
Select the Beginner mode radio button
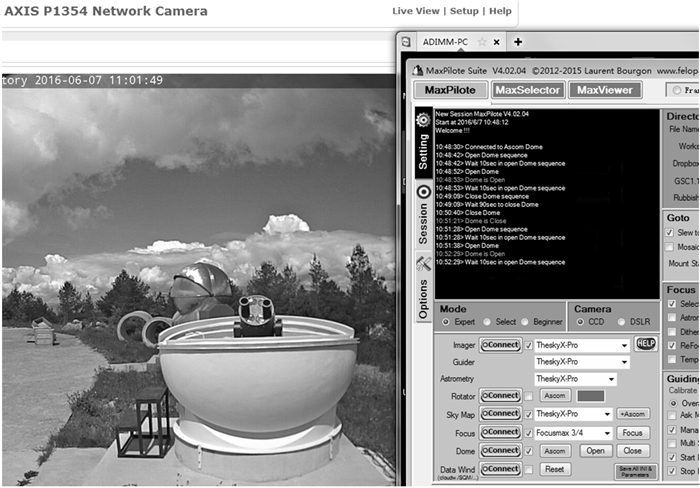pos(523,322)
